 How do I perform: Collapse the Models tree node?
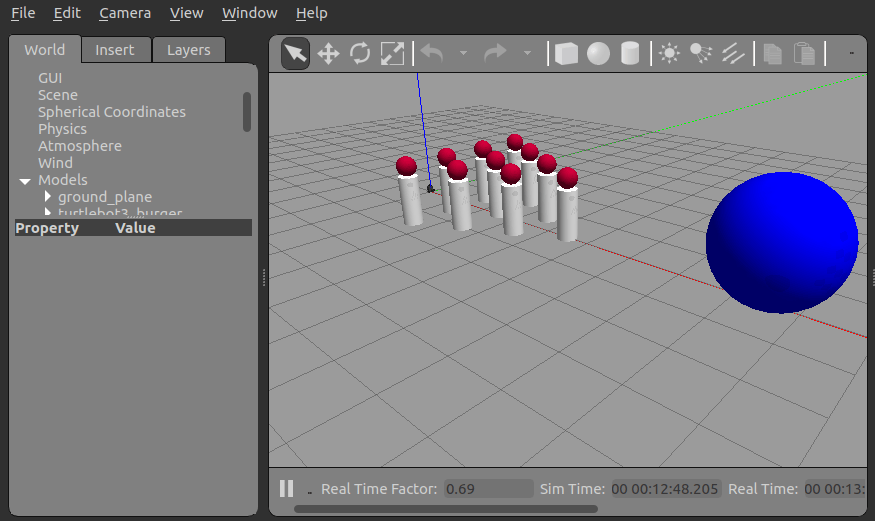click(25, 181)
